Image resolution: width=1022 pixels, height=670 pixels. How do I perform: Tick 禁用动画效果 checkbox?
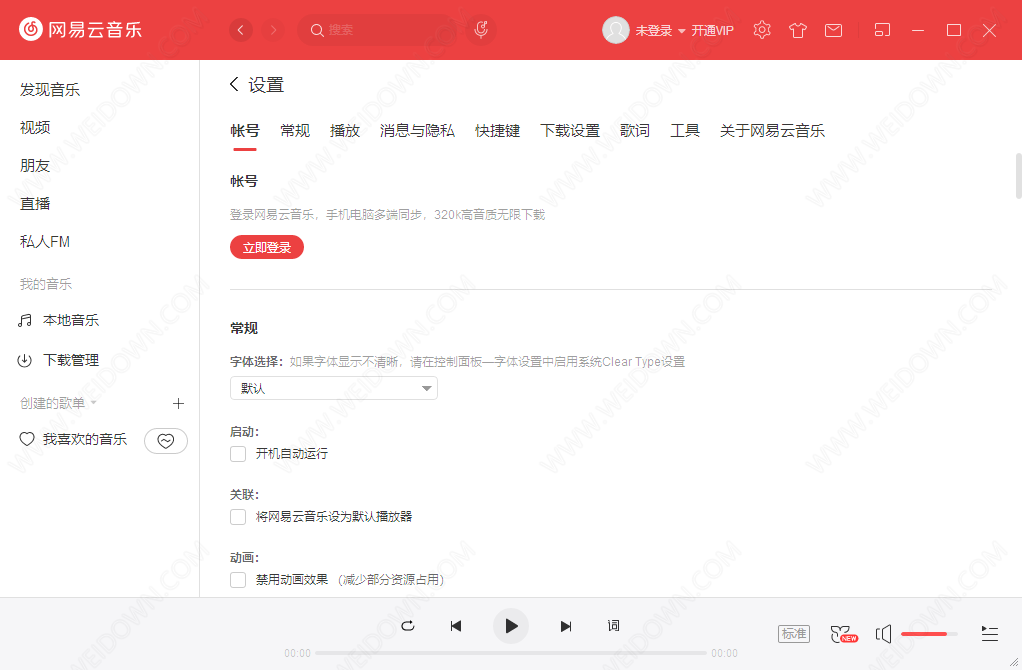[x=238, y=579]
